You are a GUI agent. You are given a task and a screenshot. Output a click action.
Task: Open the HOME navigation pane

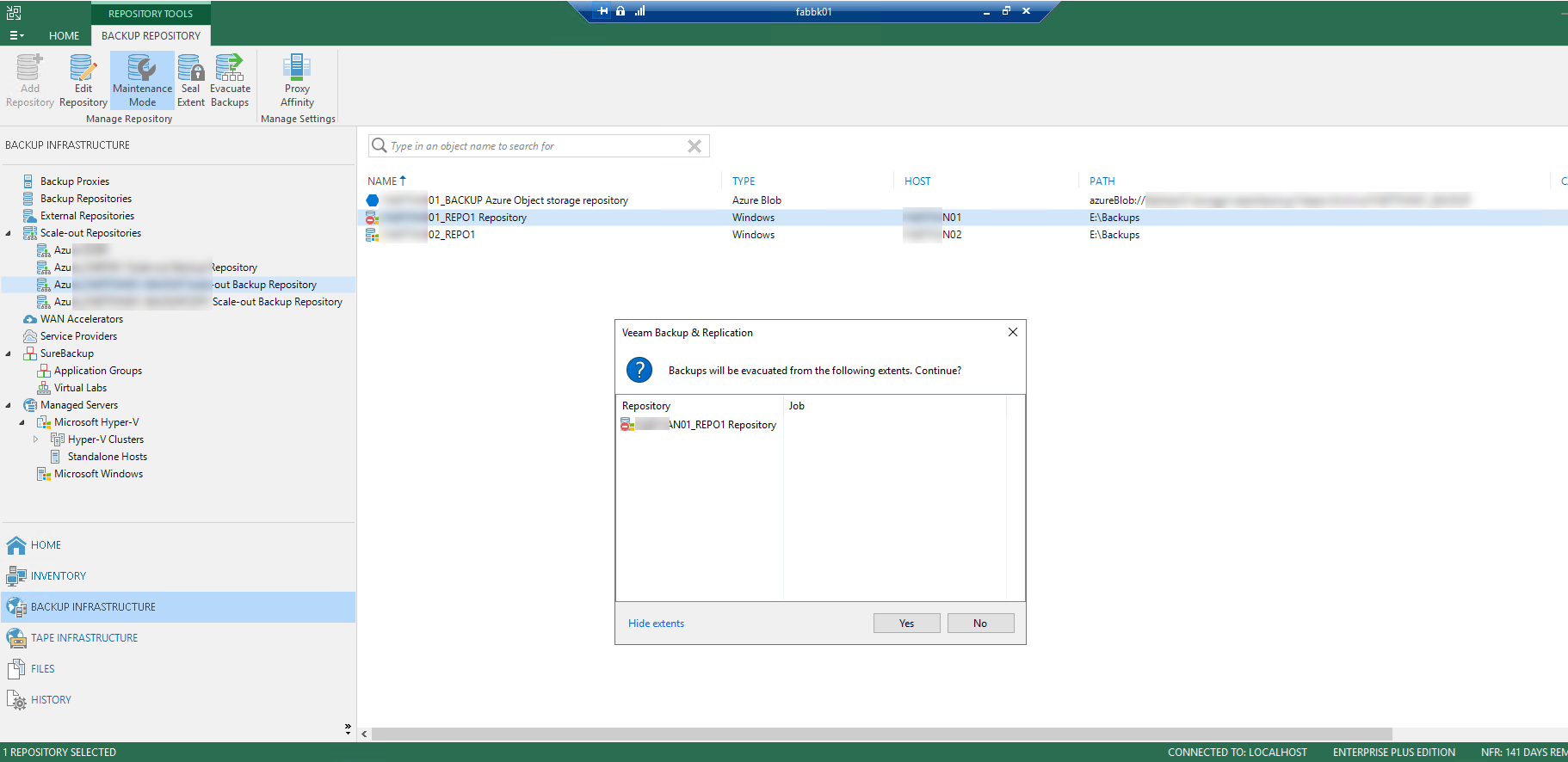click(x=178, y=545)
